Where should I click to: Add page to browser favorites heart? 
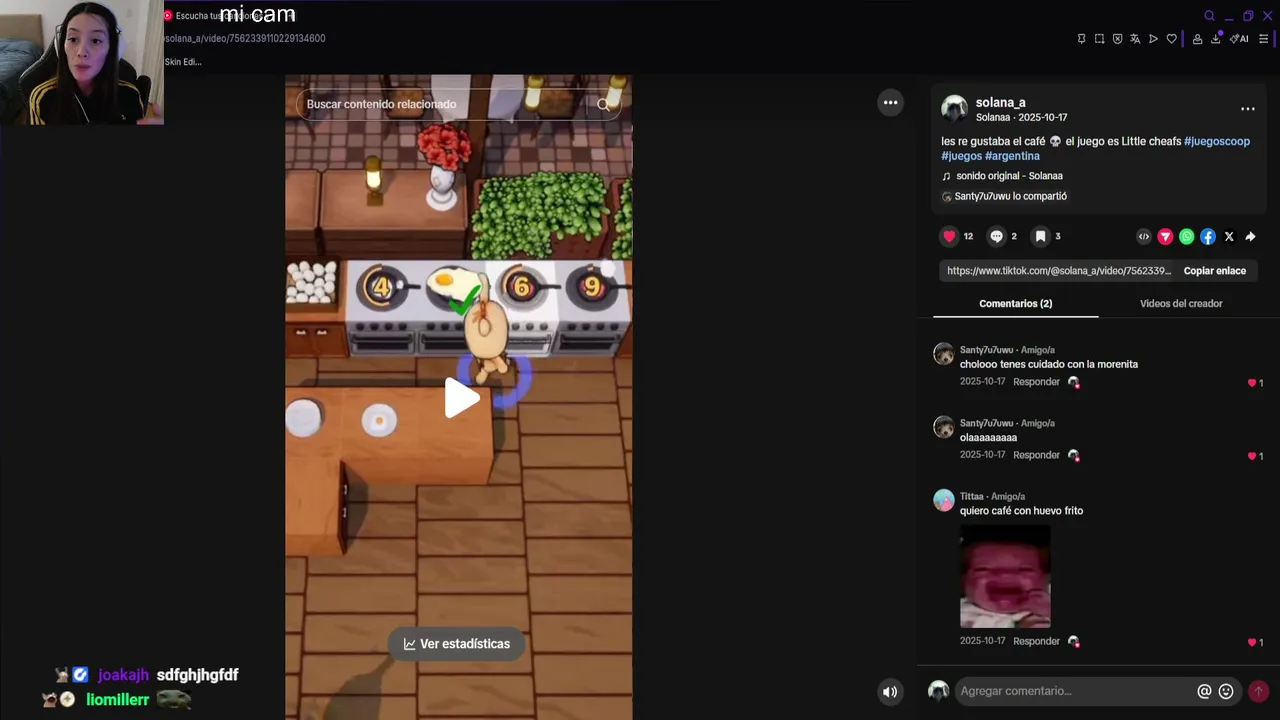coord(1171,39)
